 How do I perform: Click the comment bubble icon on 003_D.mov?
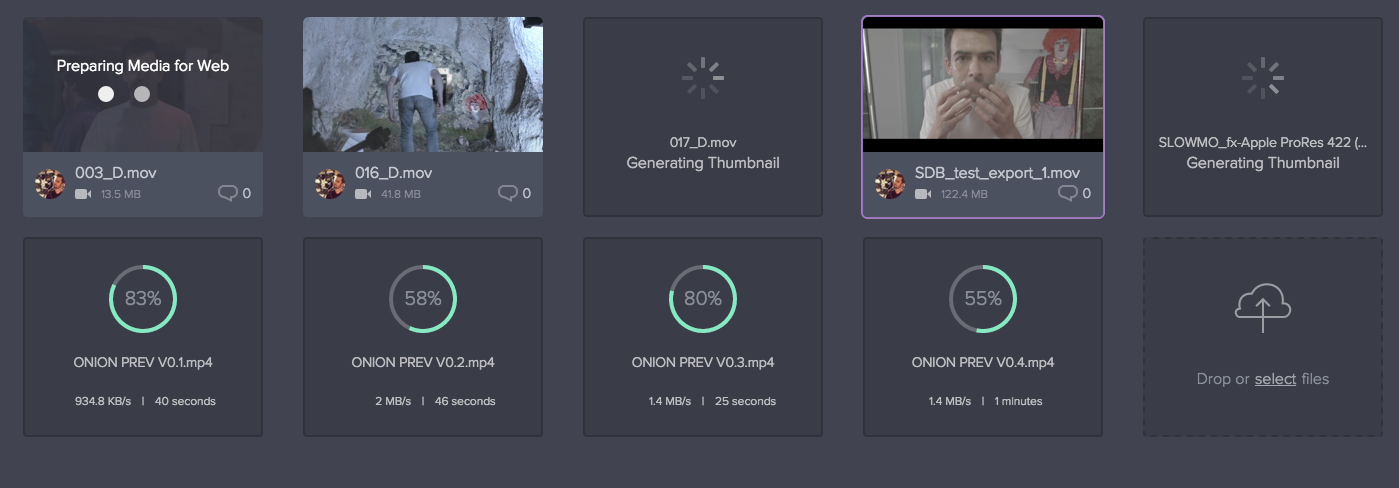tap(228, 193)
